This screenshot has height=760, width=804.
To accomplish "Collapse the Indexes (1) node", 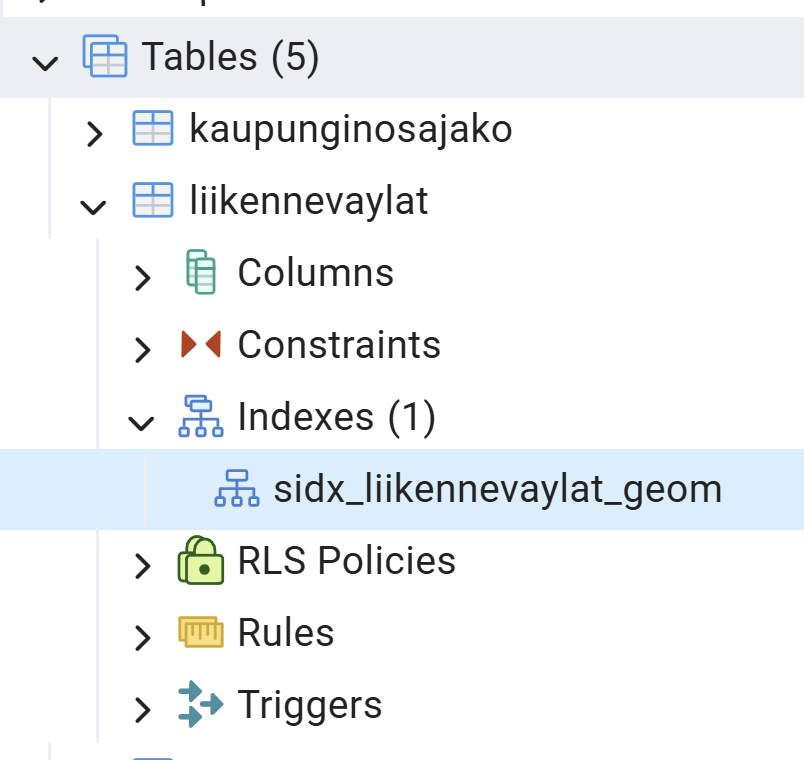I will (142, 422).
